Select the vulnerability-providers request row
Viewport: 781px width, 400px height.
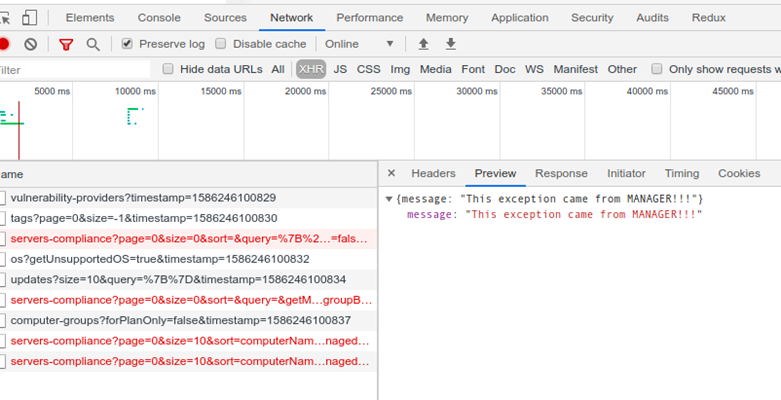click(143, 198)
